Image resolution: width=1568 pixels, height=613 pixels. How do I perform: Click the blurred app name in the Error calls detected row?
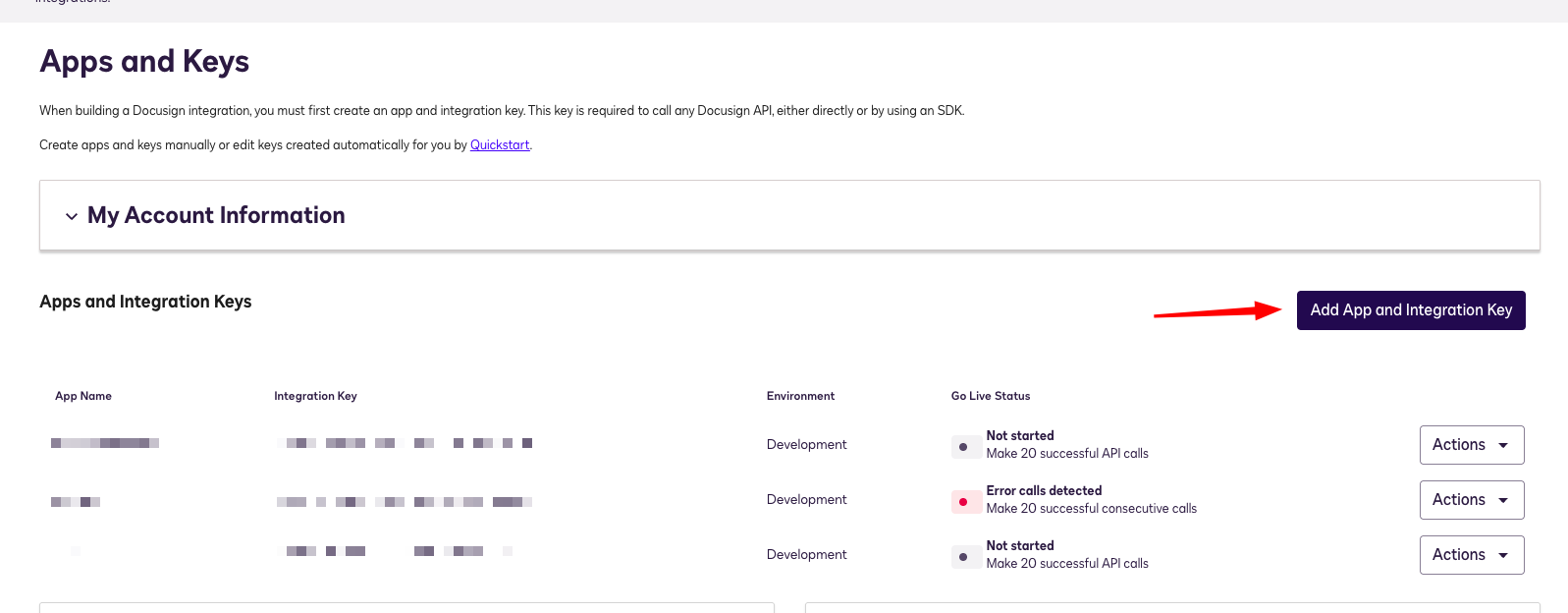[x=76, y=502]
